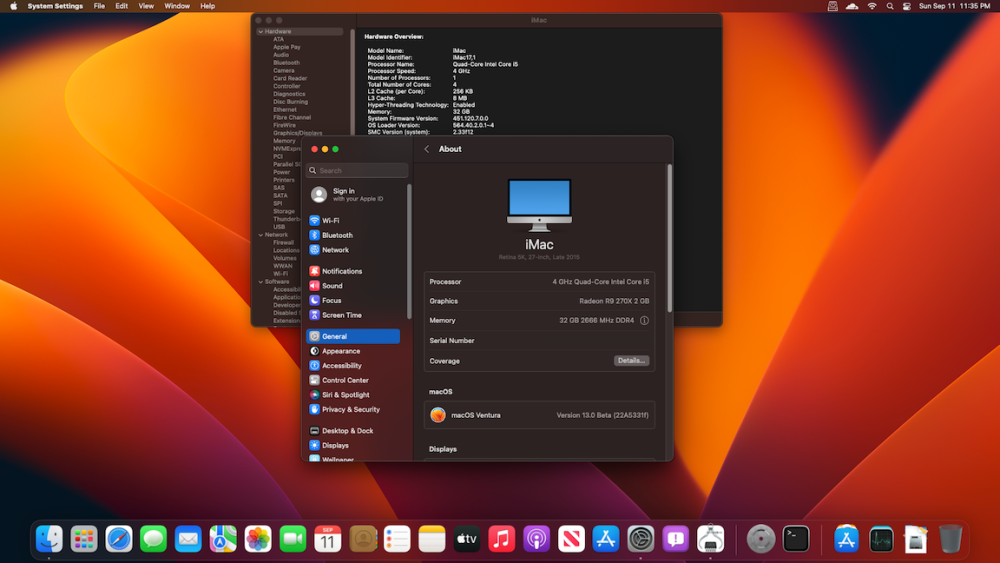
Task: Open Finder from the Dock
Action: [49, 539]
